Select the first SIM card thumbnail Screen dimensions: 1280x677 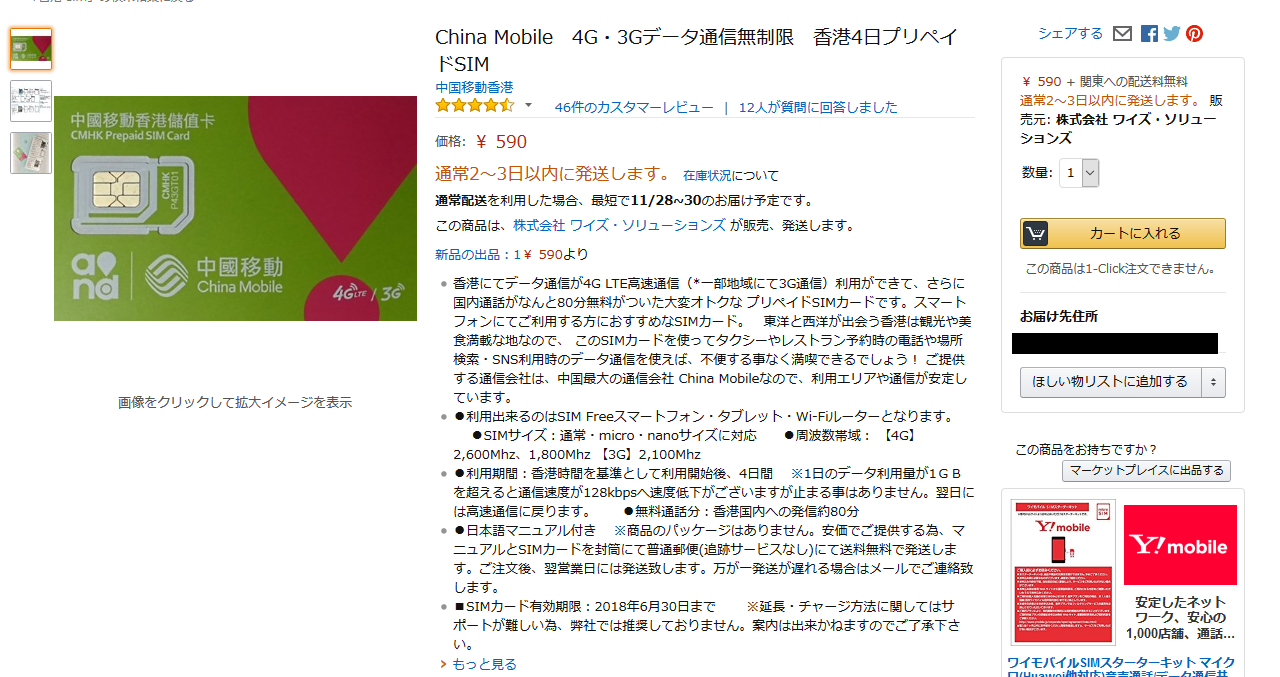coord(31,49)
